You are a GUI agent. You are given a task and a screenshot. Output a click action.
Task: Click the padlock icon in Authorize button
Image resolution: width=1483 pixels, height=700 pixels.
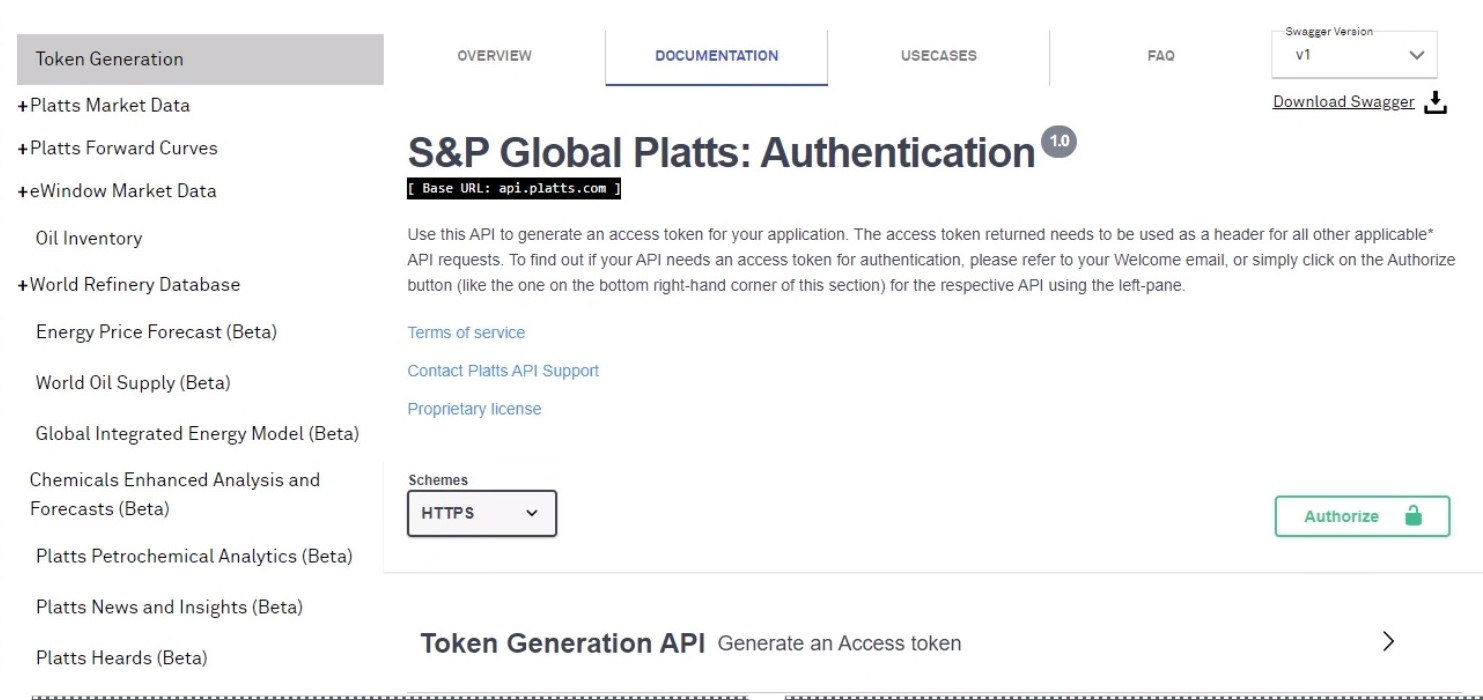tap(1413, 516)
